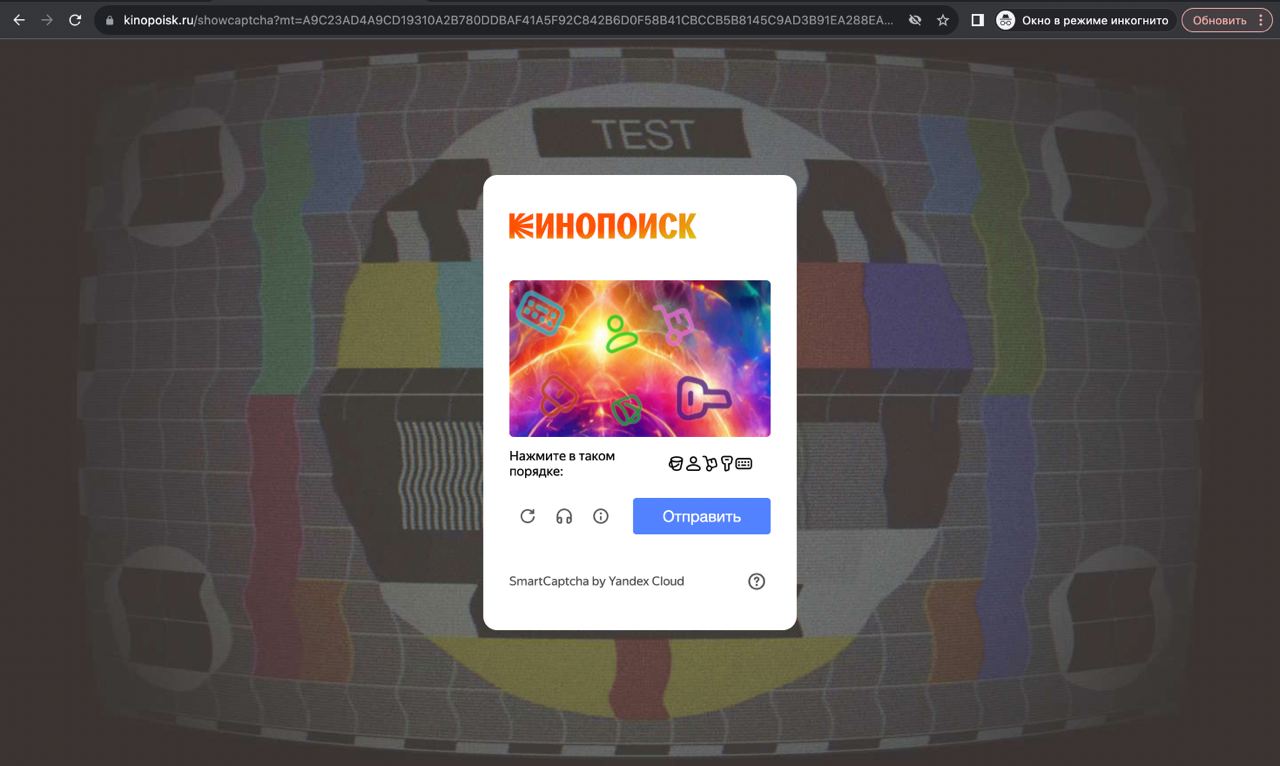The width and height of the screenshot is (1280, 766).
Task: Click the incognito mode indicator icon
Action: tap(1006, 20)
